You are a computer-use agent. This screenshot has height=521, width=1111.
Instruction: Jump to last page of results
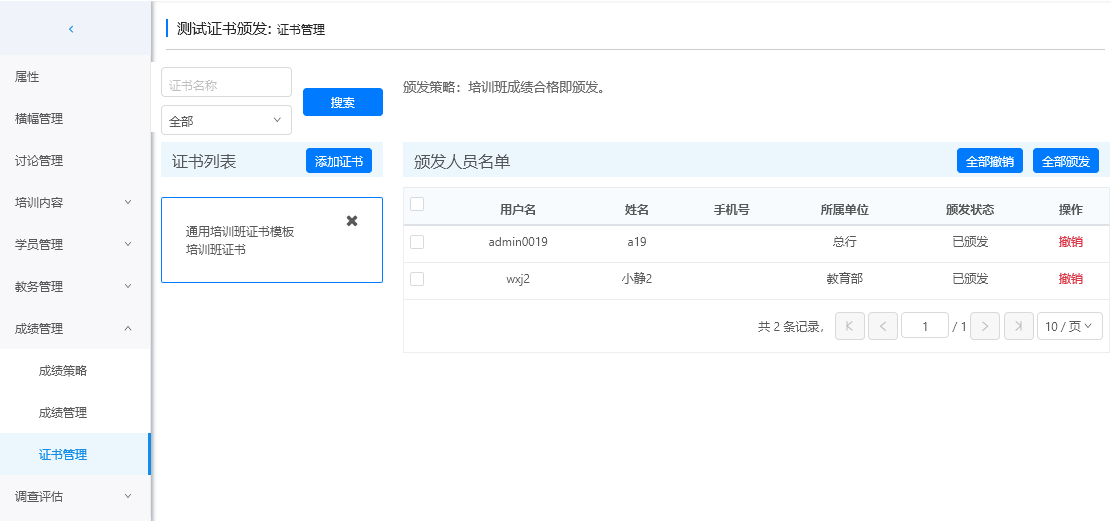(1018, 326)
